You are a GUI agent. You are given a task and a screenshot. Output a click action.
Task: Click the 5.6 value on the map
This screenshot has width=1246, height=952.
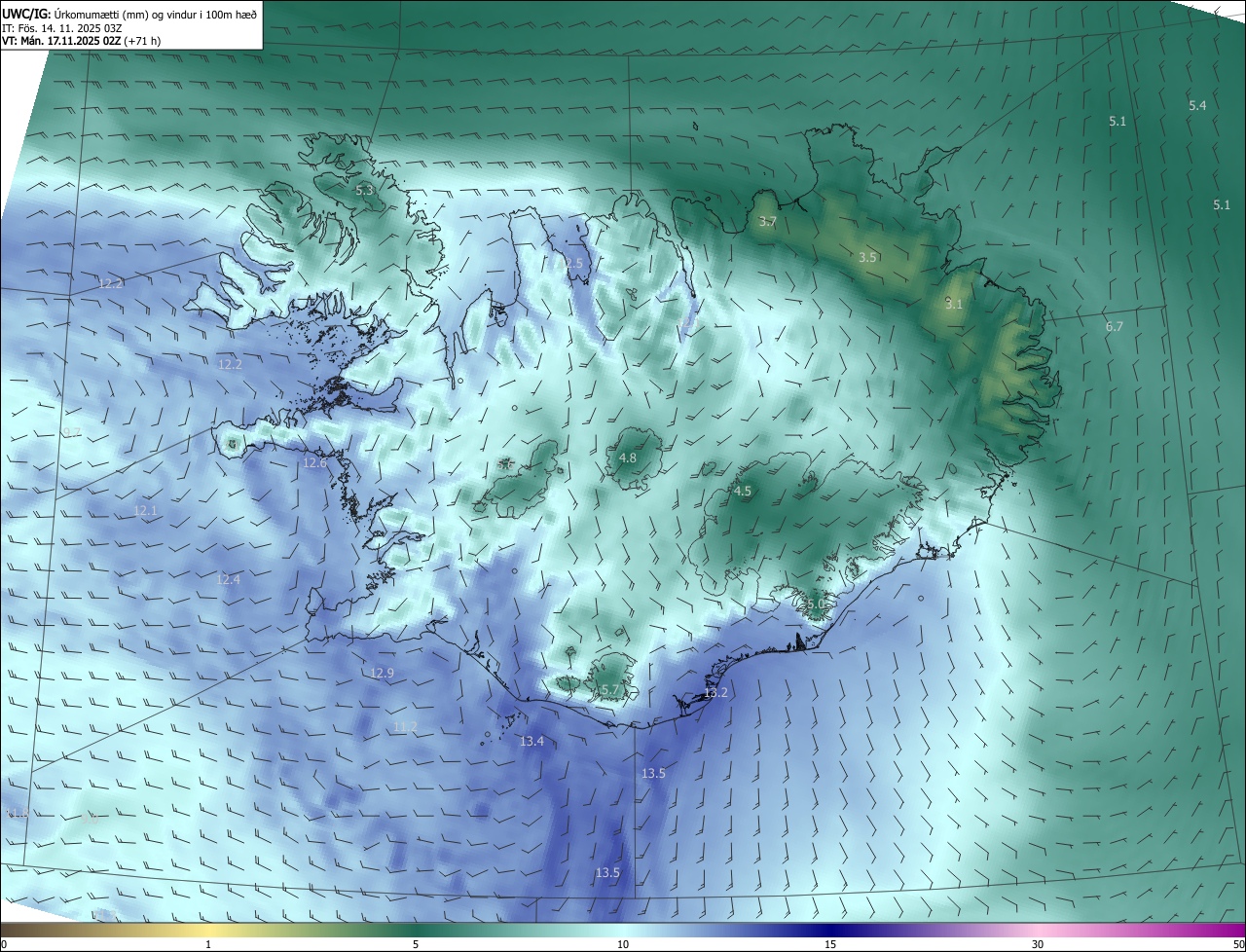(505, 466)
